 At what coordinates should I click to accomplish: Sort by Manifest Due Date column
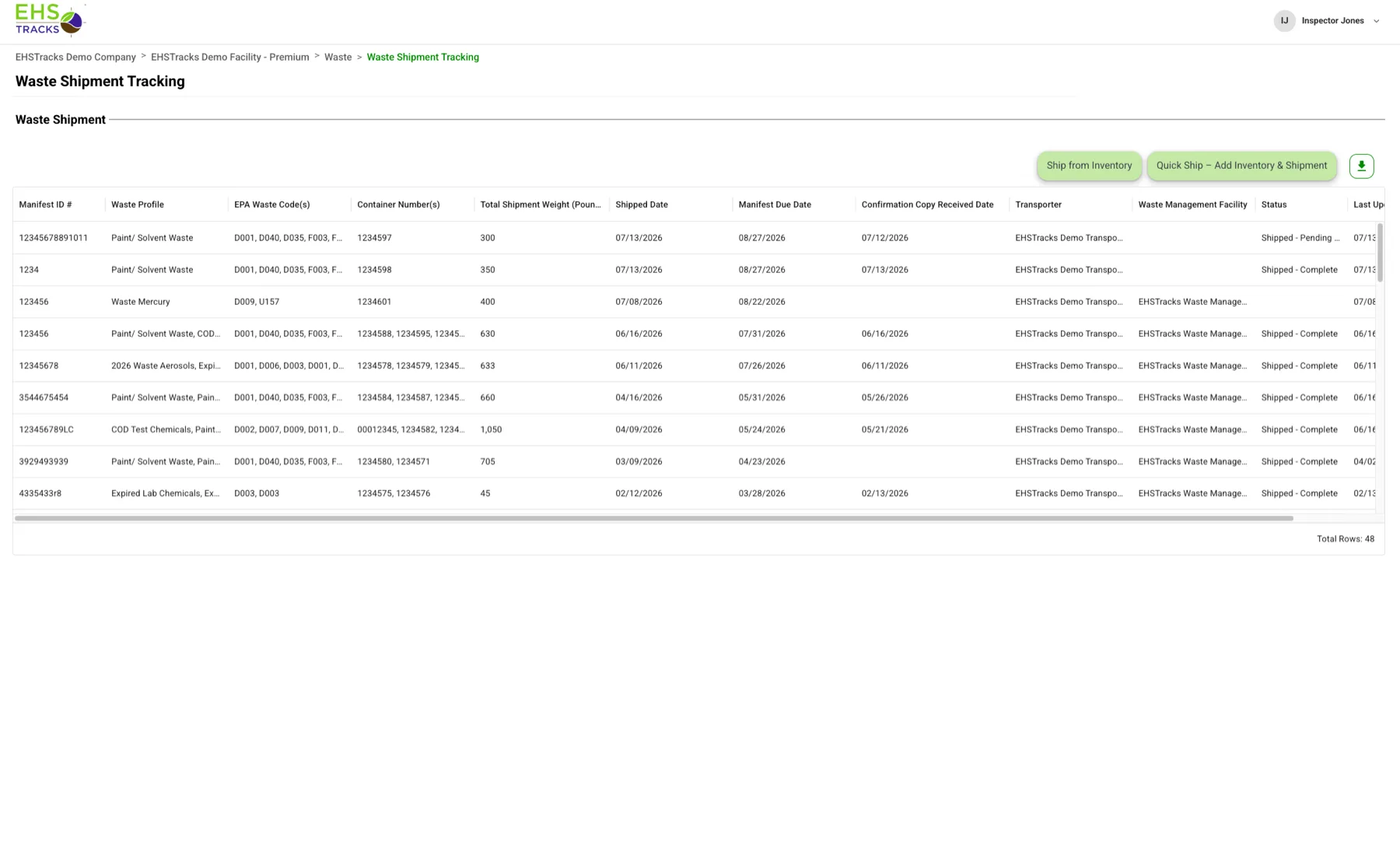pyautogui.click(x=793, y=205)
